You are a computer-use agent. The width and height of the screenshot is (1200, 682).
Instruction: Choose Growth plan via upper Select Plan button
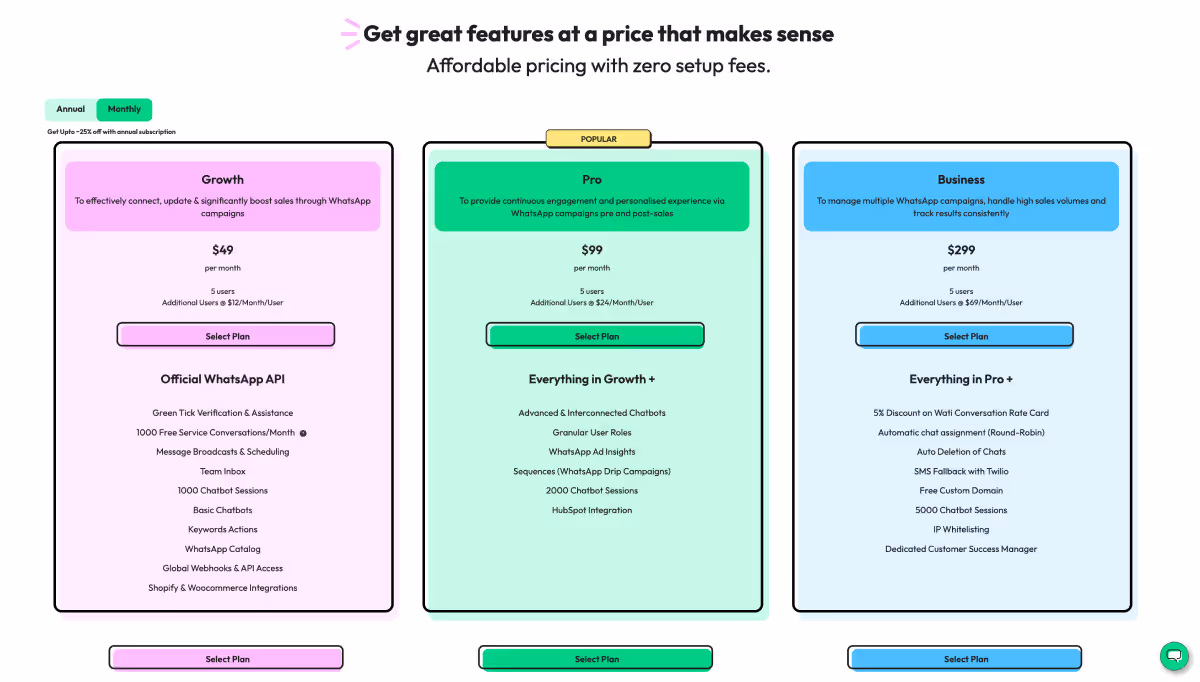click(x=227, y=336)
